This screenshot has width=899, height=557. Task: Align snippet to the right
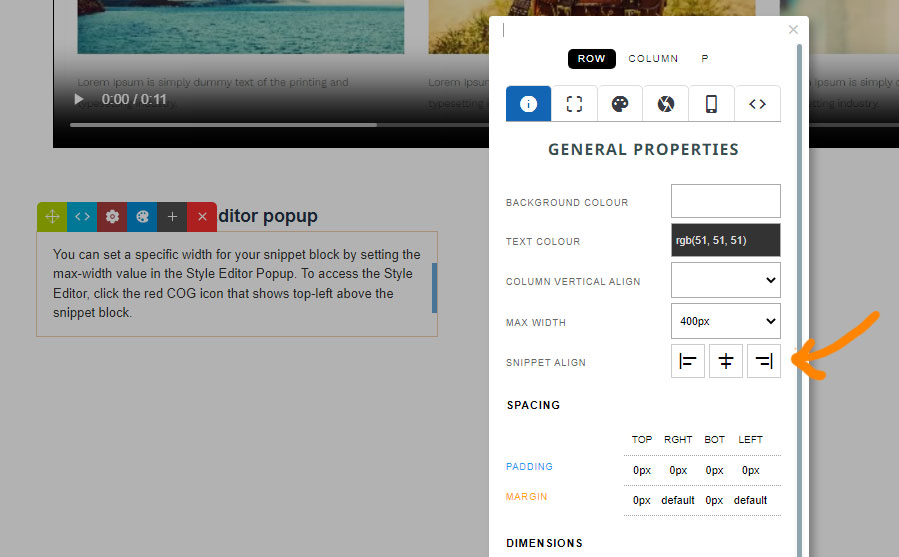tap(764, 361)
